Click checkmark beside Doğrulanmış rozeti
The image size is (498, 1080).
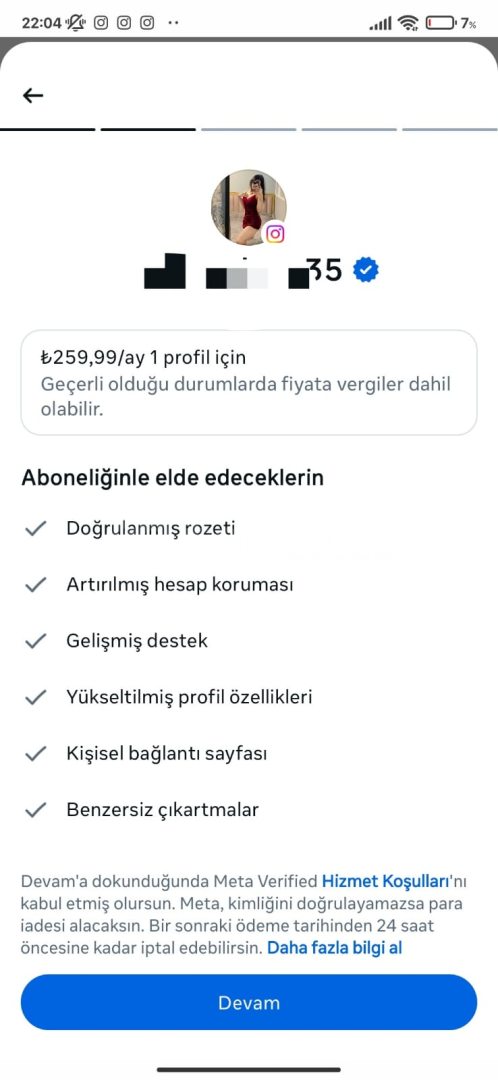coord(35,528)
